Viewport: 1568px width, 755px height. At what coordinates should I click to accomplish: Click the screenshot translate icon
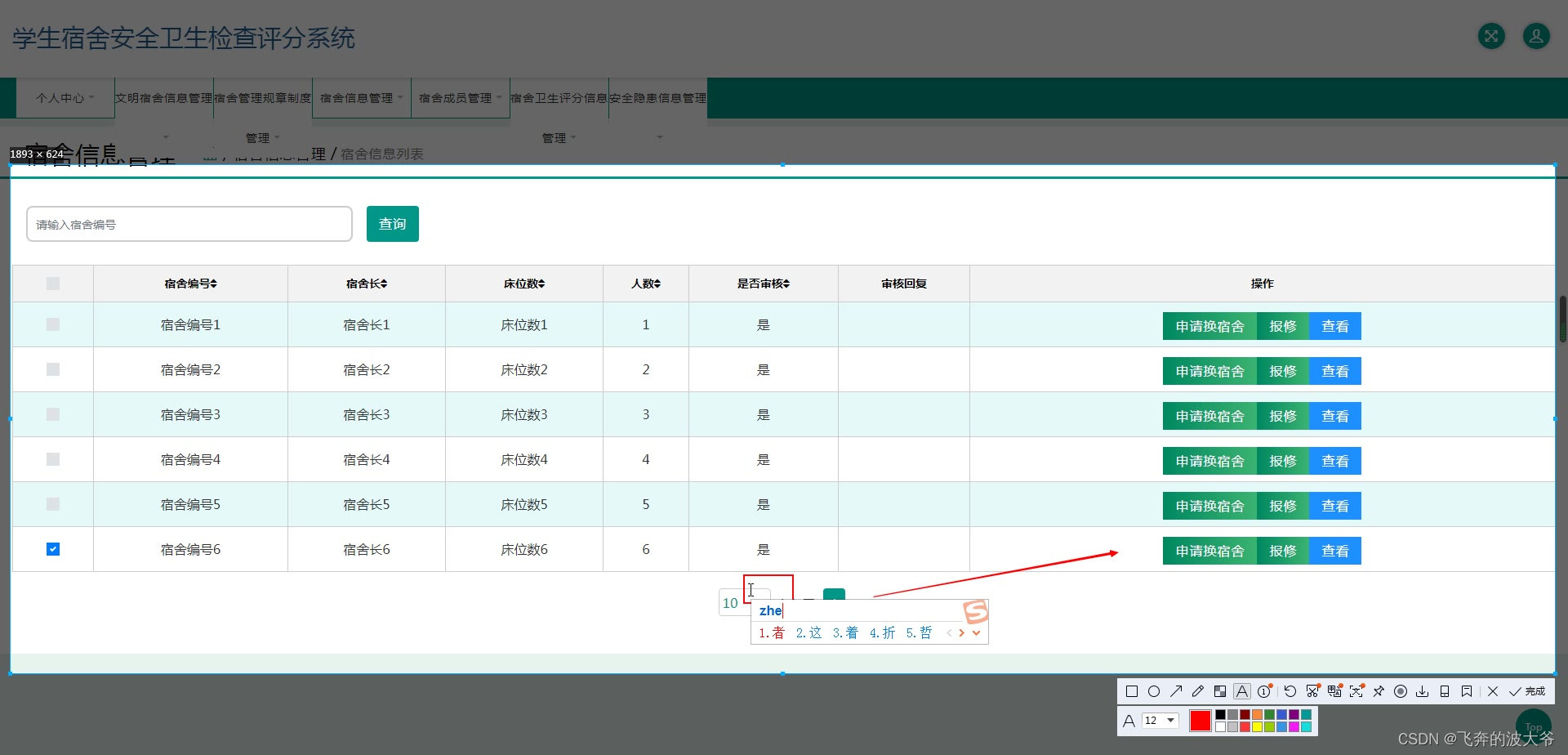click(1334, 691)
